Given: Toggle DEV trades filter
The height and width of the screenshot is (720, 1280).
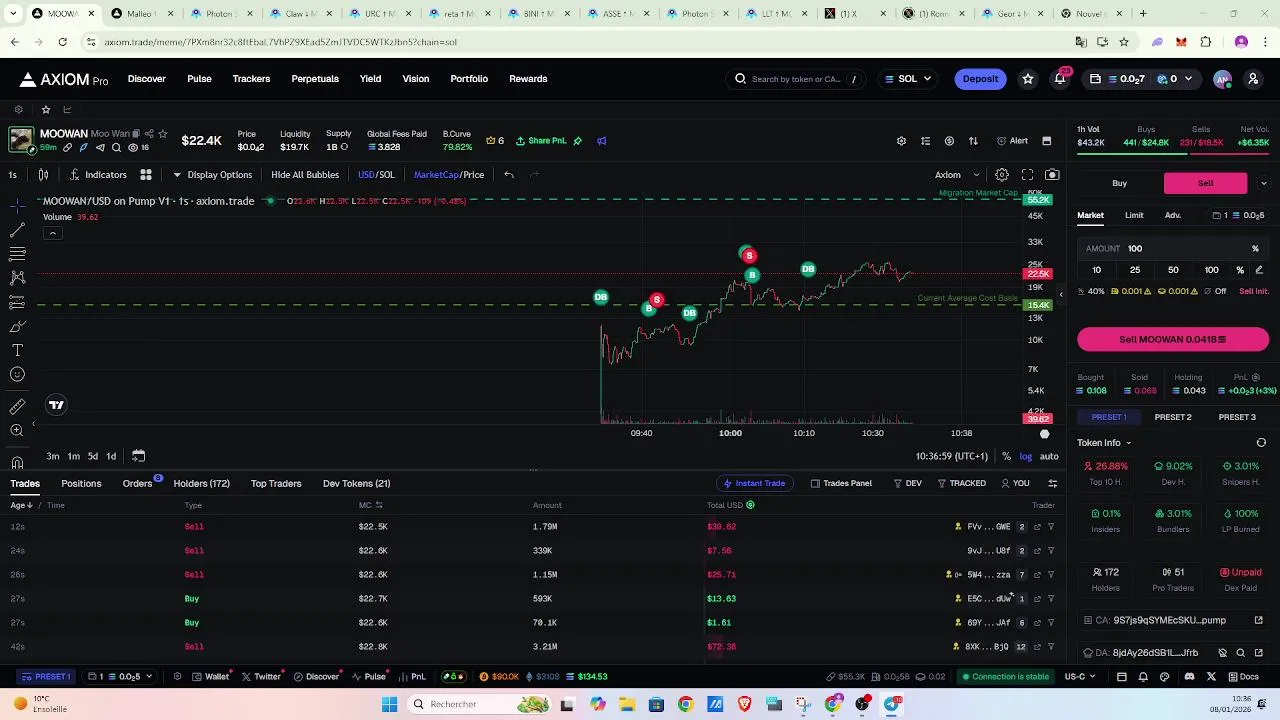Looking at the screenshot, I should (907, 483).
